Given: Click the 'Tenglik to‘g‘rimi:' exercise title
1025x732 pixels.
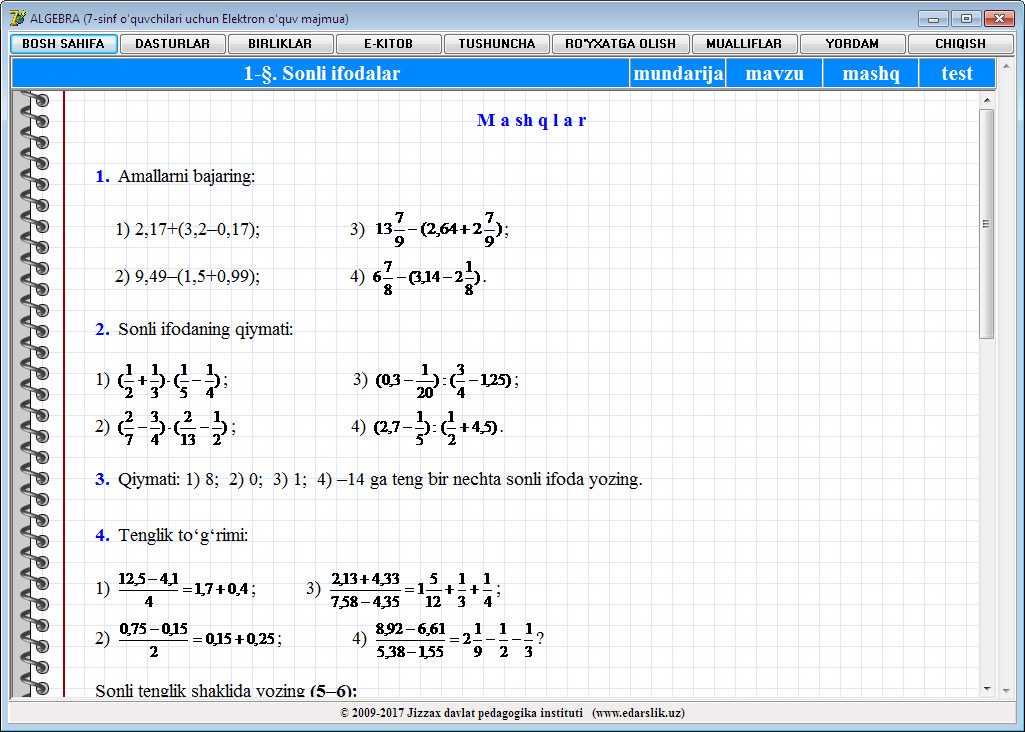Looking at the screenshot, I should 183,535.
